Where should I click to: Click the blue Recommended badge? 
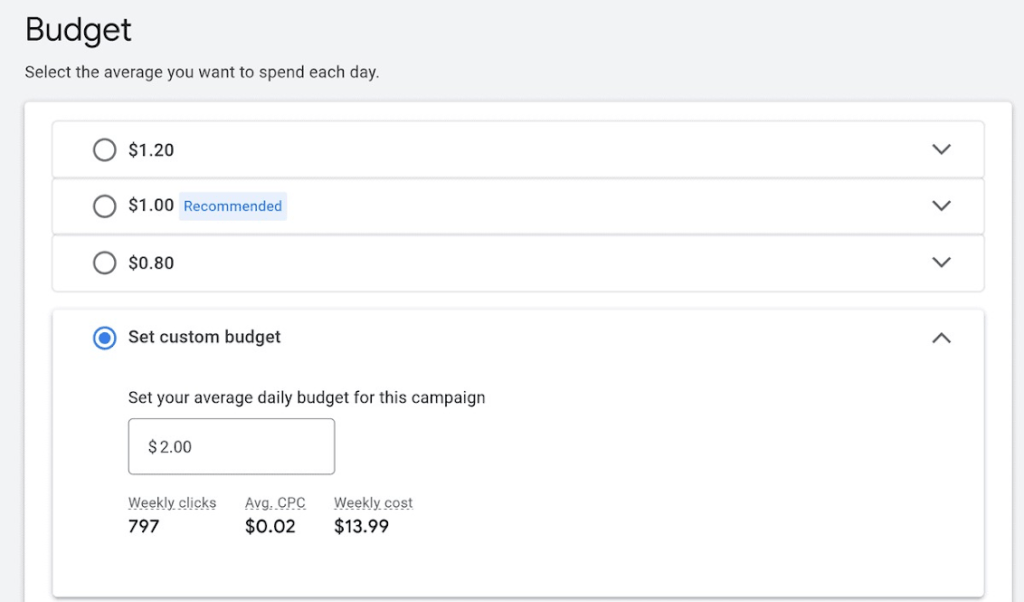233,206
